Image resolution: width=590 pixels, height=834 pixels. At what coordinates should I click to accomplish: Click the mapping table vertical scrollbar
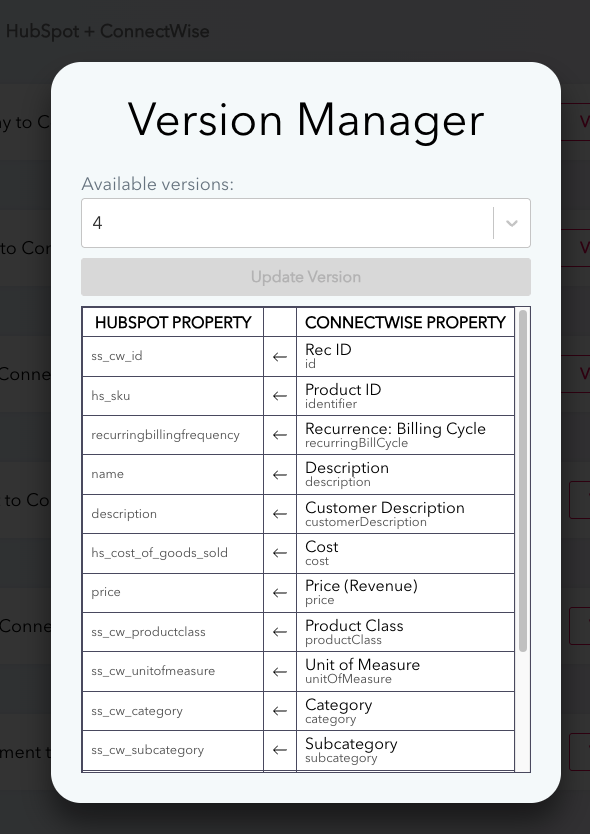522,481
